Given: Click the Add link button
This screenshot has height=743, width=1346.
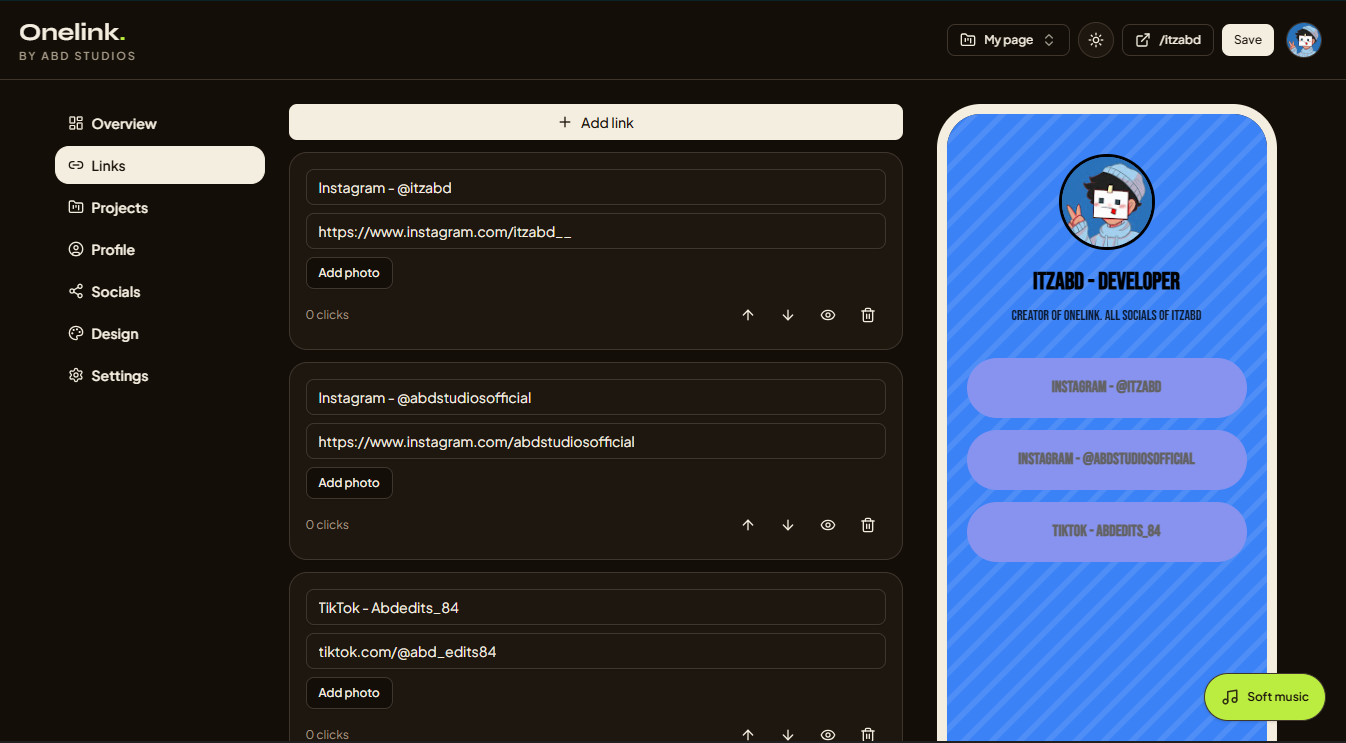Looking at the screenshot, I should point(596,122).
